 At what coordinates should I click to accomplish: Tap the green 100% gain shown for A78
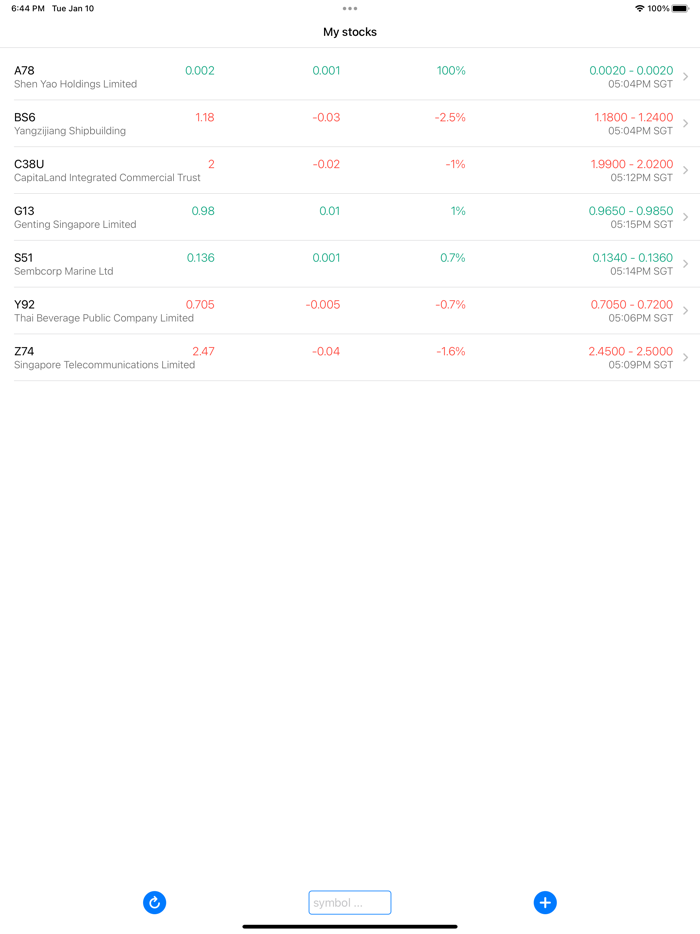point(449,70)
